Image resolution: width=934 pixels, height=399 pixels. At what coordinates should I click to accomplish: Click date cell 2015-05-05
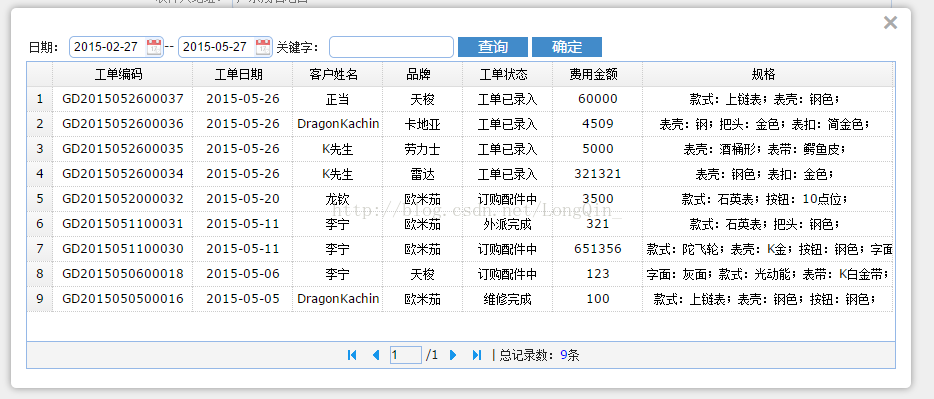point(243,298)
